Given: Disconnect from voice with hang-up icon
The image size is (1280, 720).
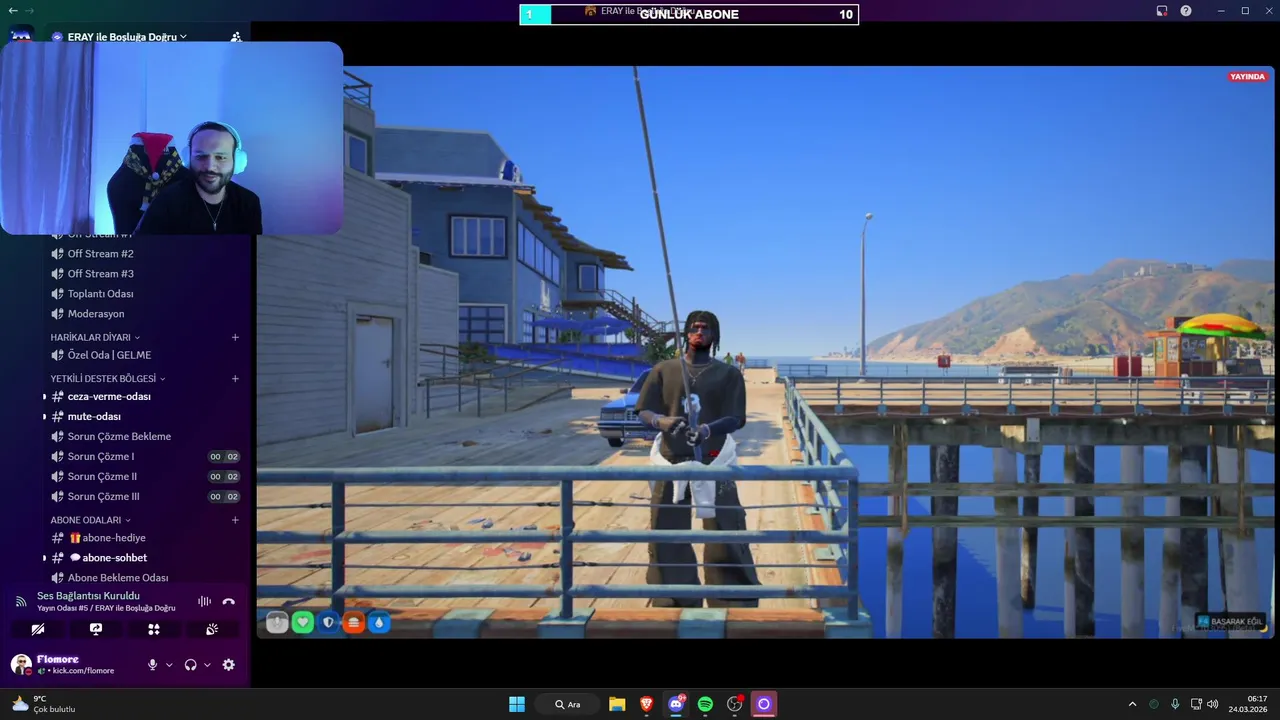Looking at the screenshot, I should [228, 601].
